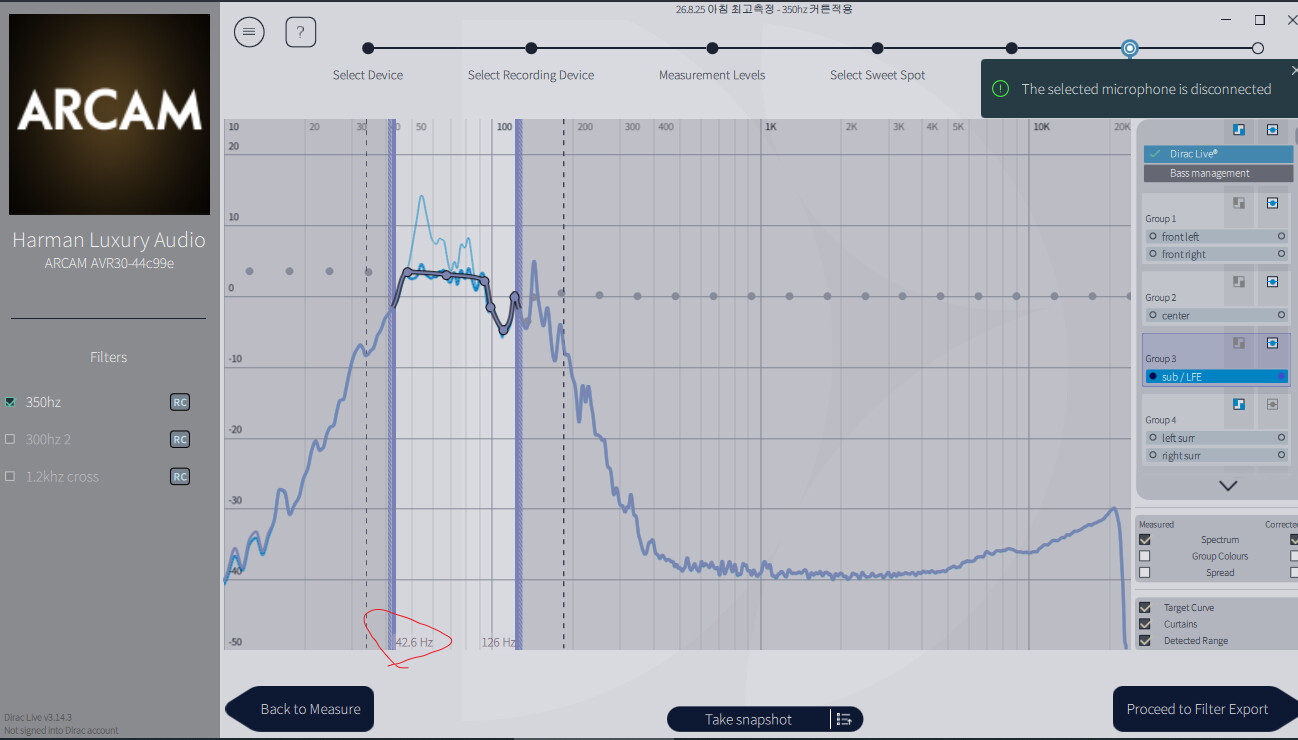The height and width of the screenshot is (740, 1298).
Task: Click the left curtain handle at 42.6 Hz
Action: pyautogui.click(x=392, y=385)
